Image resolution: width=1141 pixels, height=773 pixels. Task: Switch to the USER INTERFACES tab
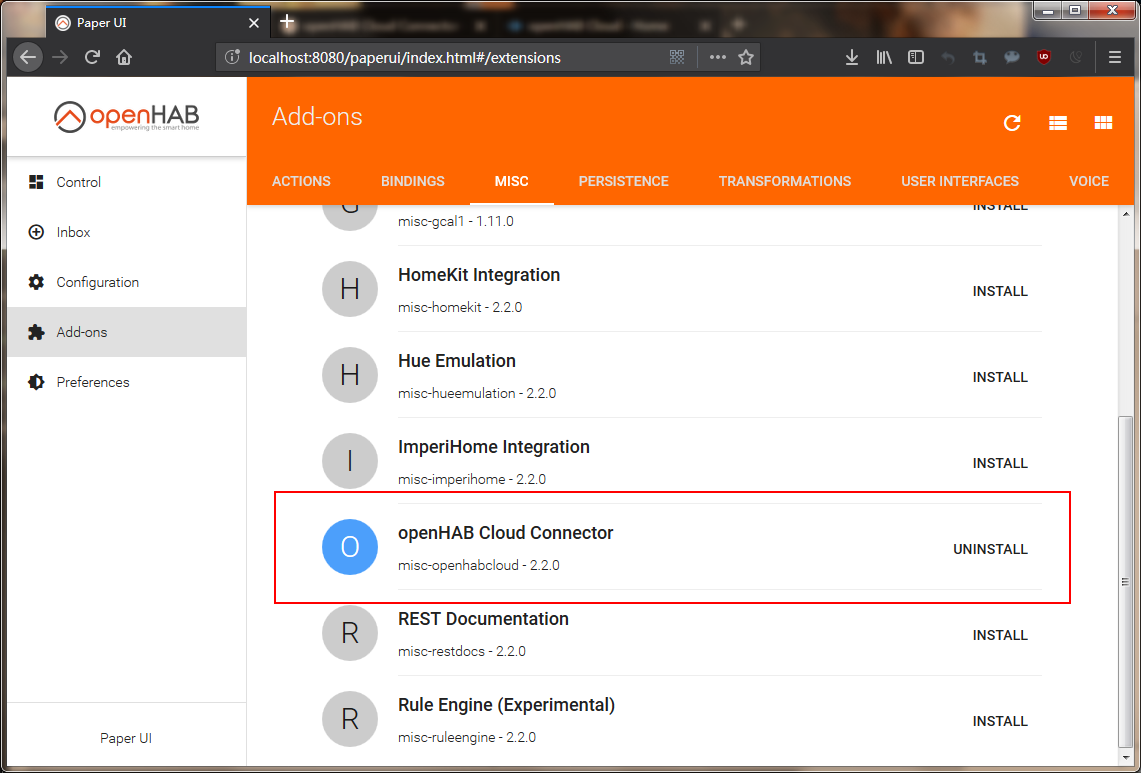click(x=960, y=181)
